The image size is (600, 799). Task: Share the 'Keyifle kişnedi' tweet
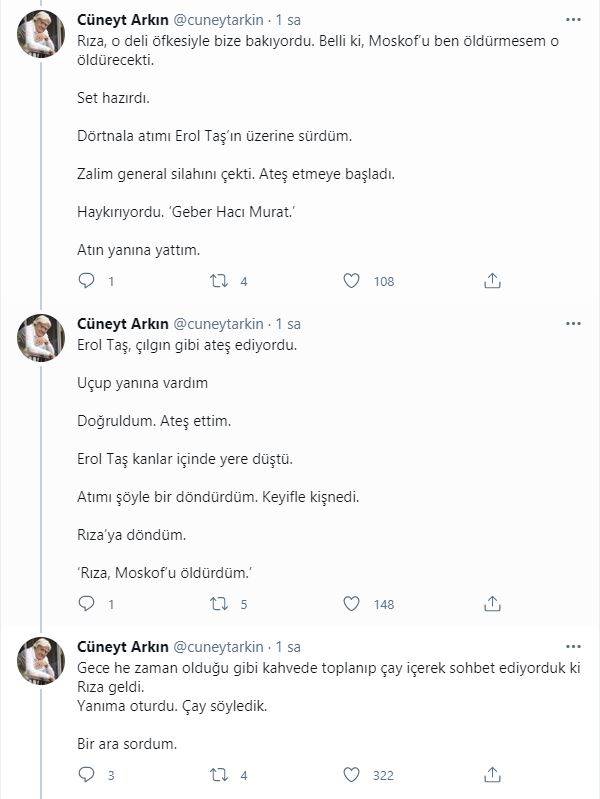(492, 604)
